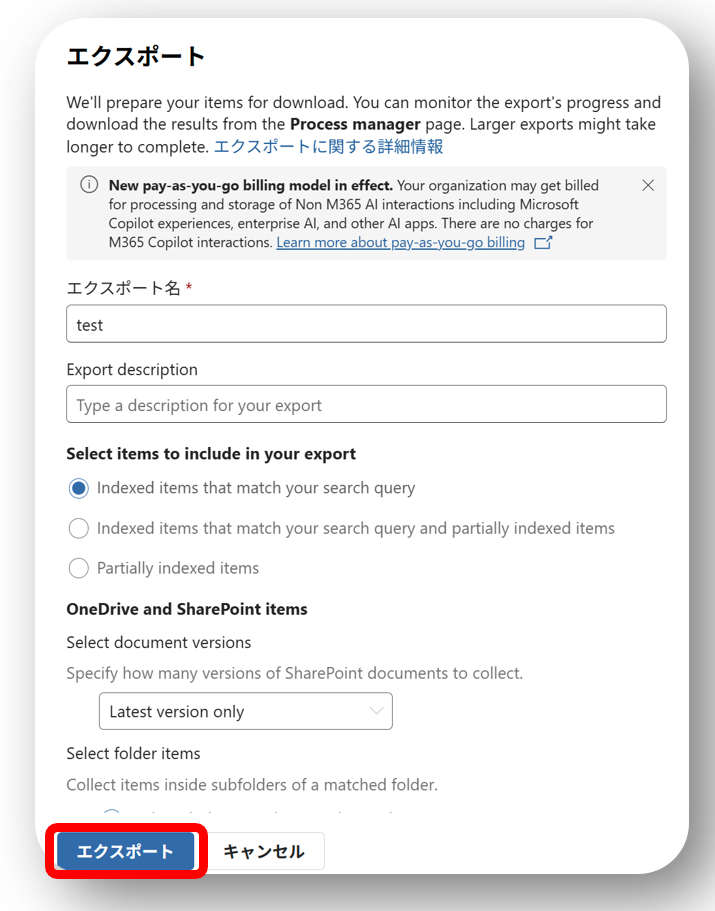Click the info icon in billing banner
Screen dimensions: 715x911
pos(89,185)
